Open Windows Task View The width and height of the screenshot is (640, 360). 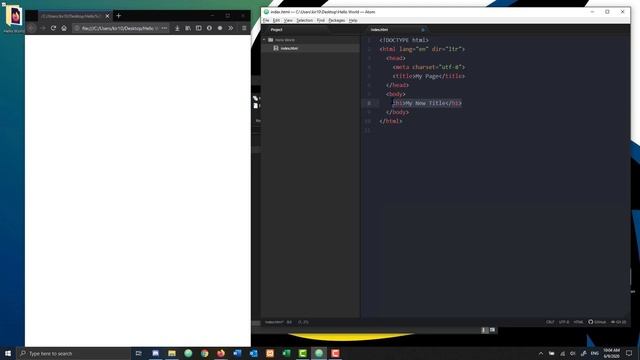coord(138,353)
